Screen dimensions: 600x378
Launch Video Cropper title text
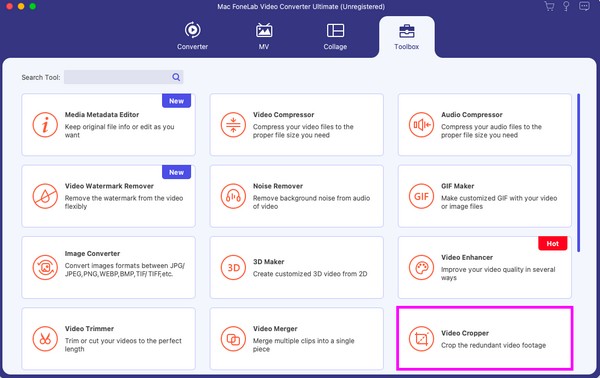click(x=465, y=333)
